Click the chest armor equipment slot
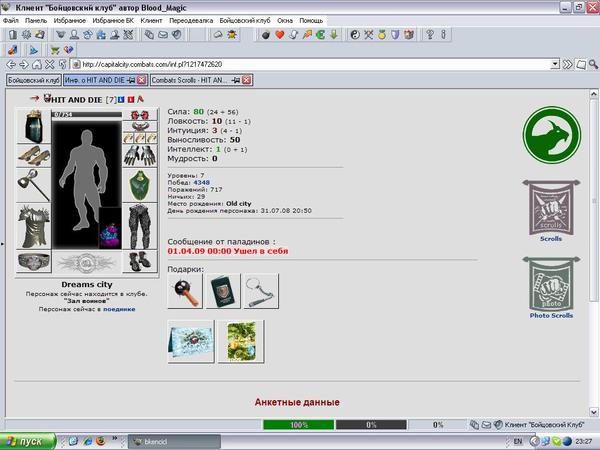Screen dimensions: 600x450 pos(34,227)
